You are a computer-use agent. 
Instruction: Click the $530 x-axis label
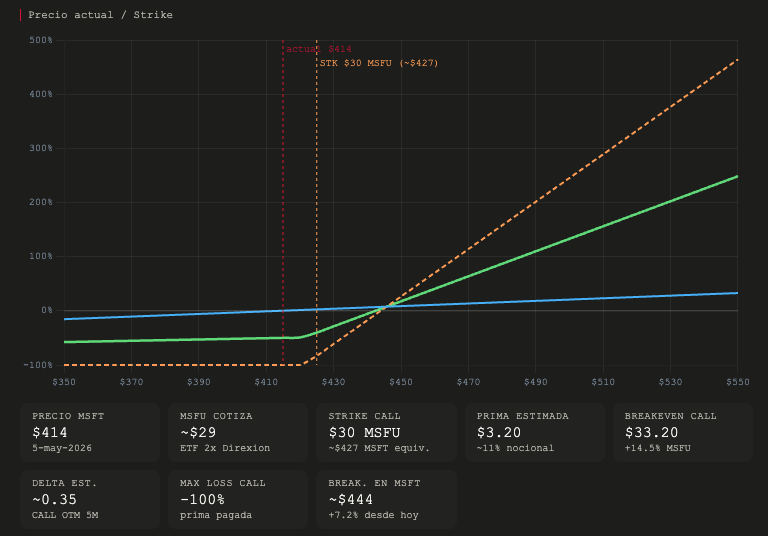click(x=670, y=382)
